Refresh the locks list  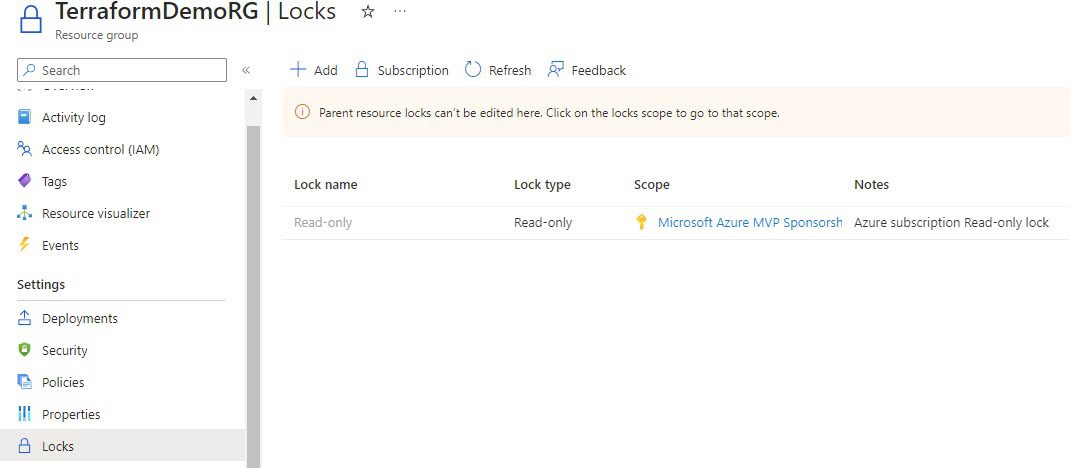[497, 70]
